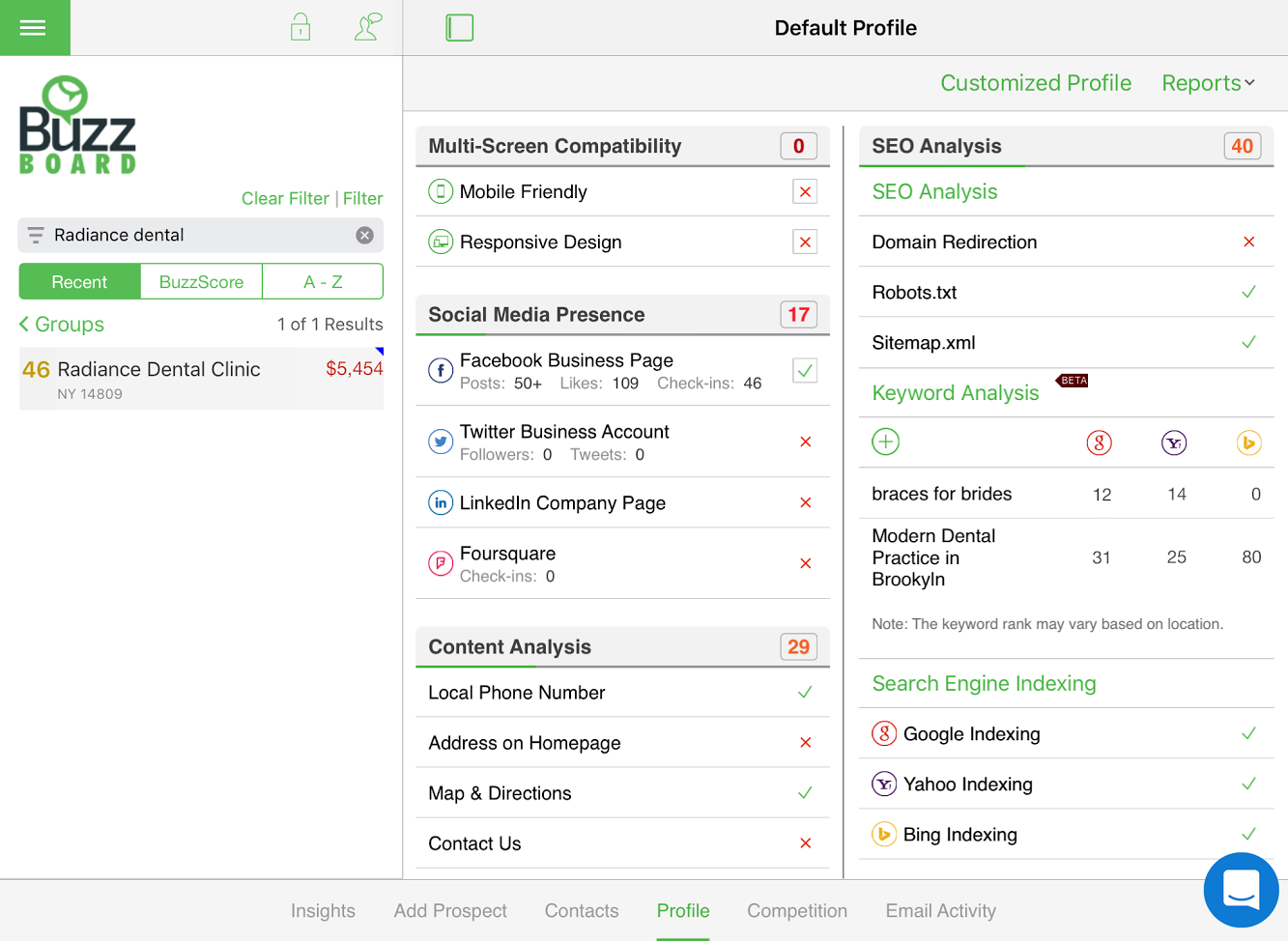The image size is (1288, 941).
Task: Sort the list by BuzzScore
Action: [x=201, y=282]
